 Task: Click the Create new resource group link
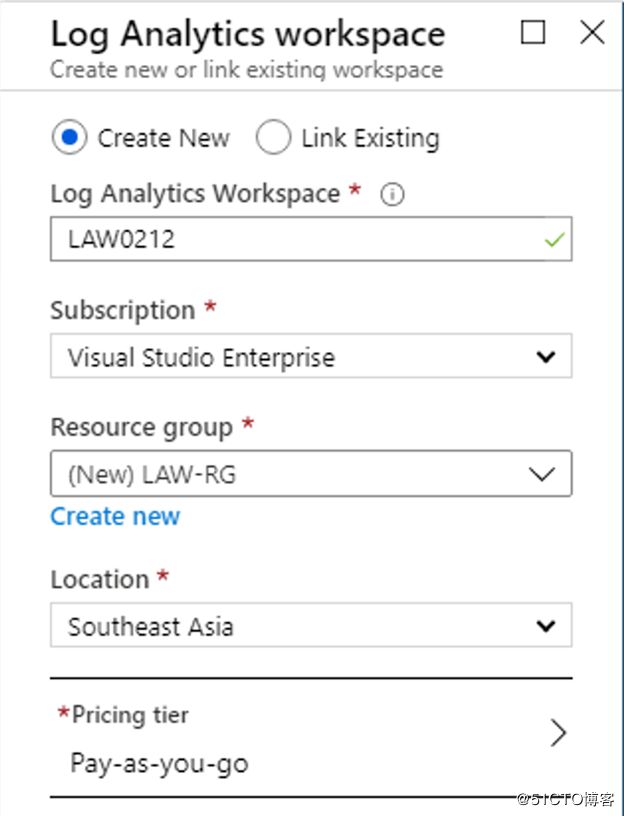(115, 517)
